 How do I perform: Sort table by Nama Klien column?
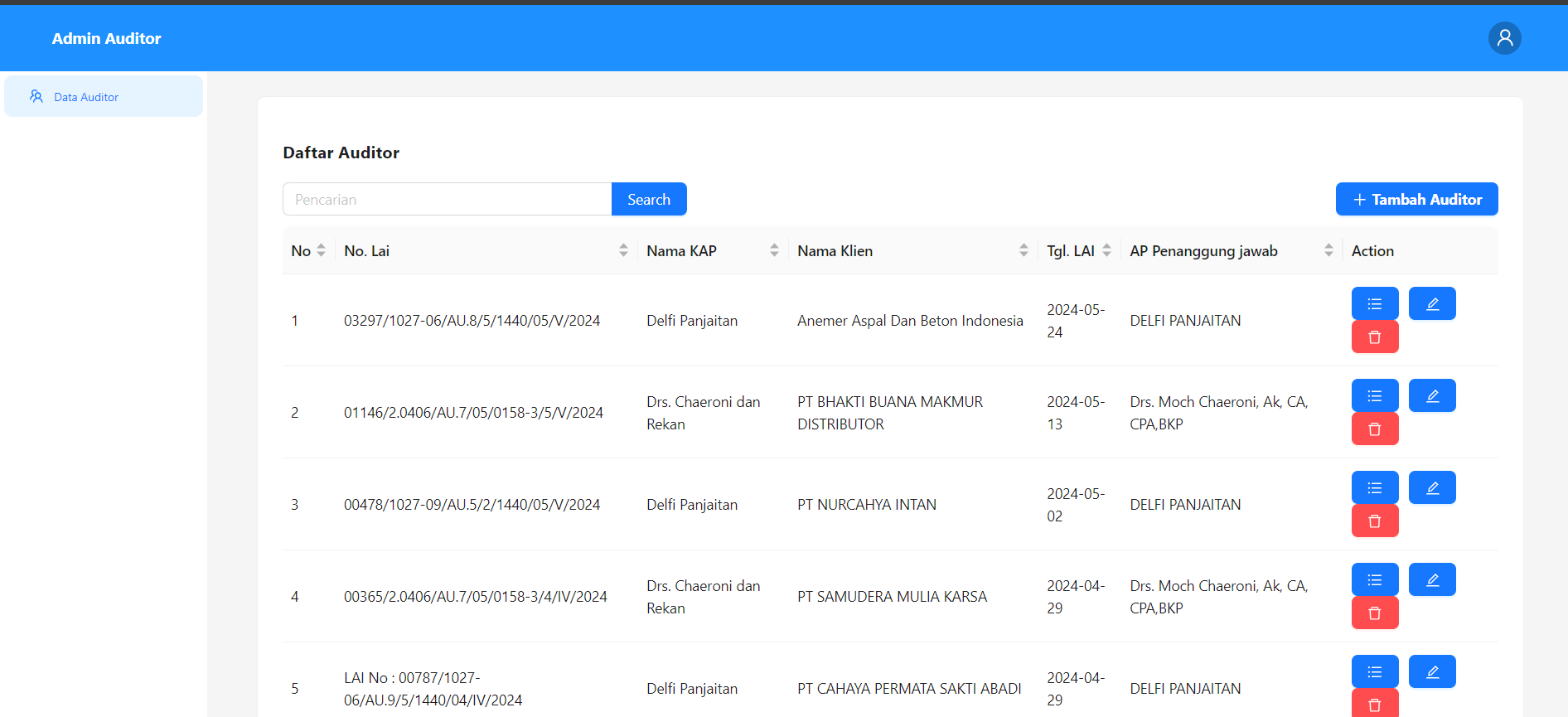(x=1024, y=250)
